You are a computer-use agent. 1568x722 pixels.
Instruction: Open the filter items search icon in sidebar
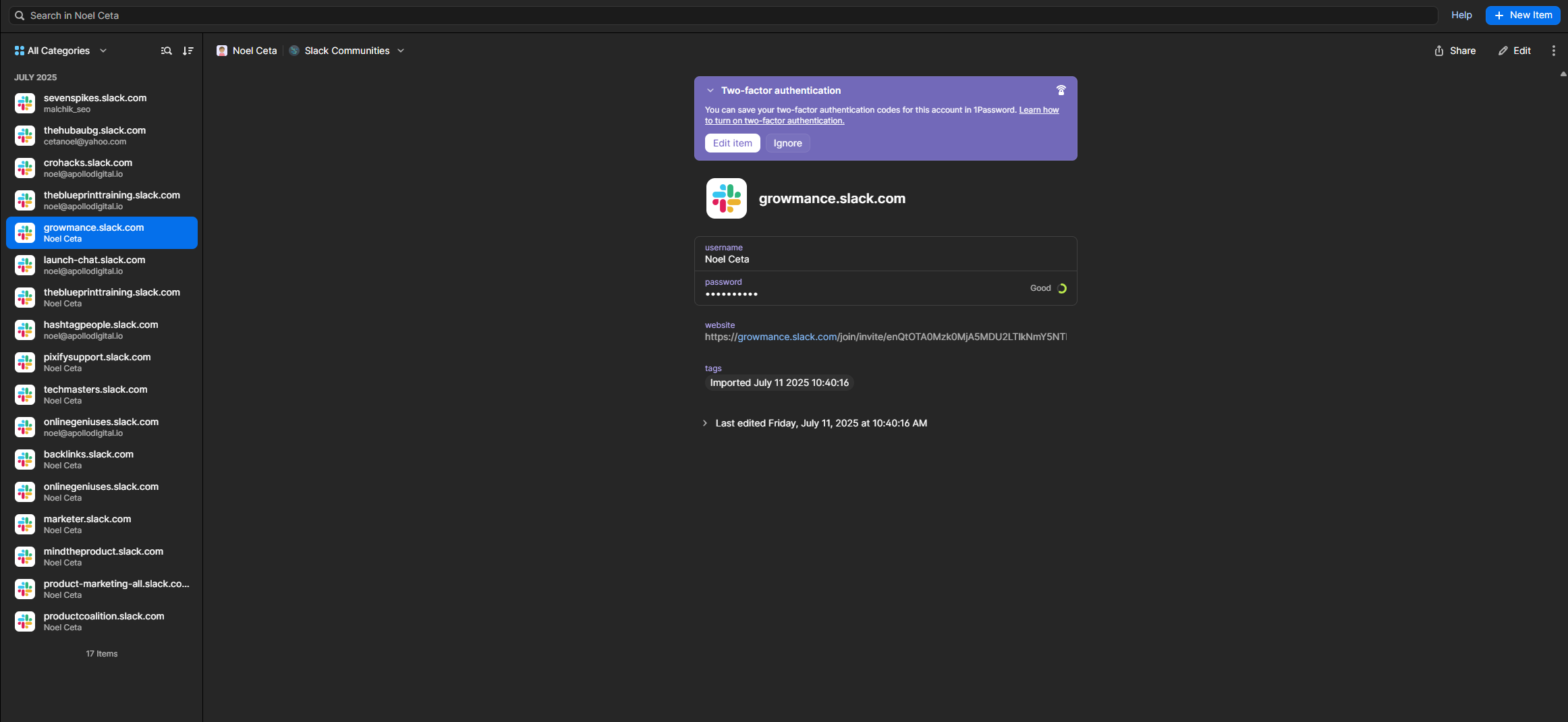click(166, 51)
